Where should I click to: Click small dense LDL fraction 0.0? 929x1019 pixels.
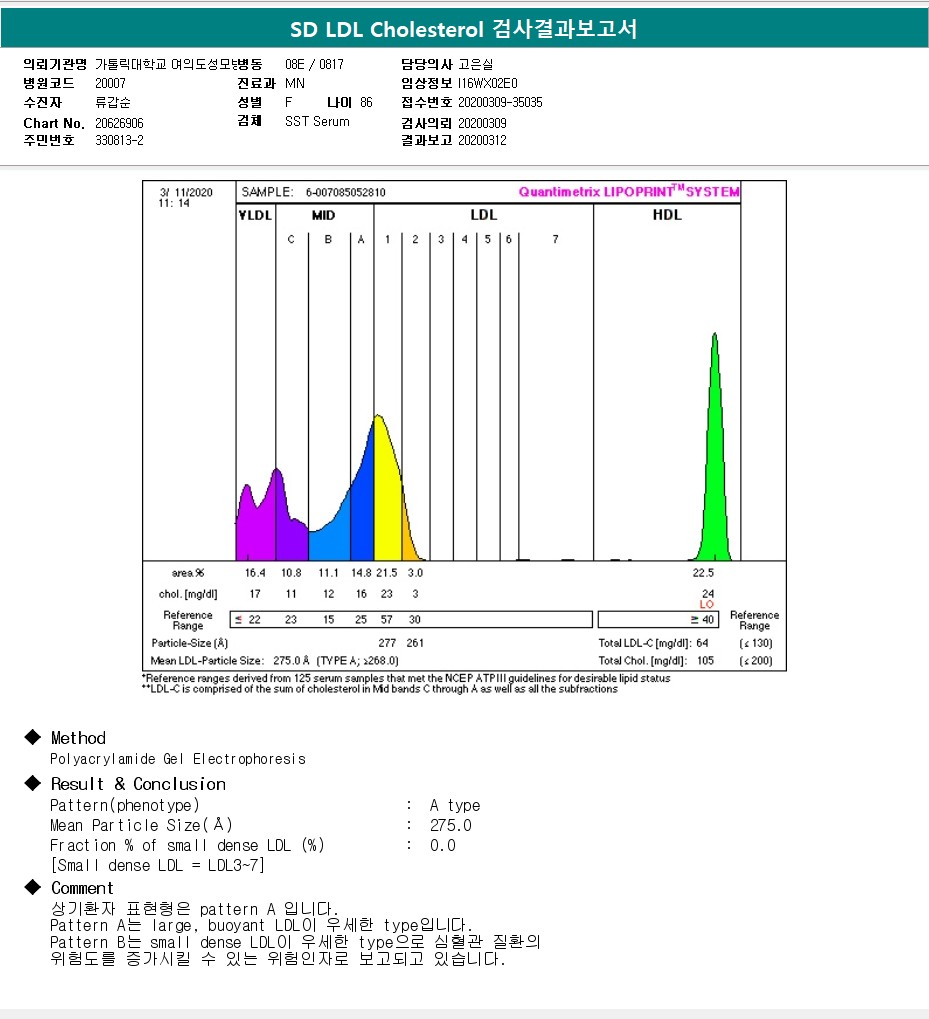click(x=442, y=846)
